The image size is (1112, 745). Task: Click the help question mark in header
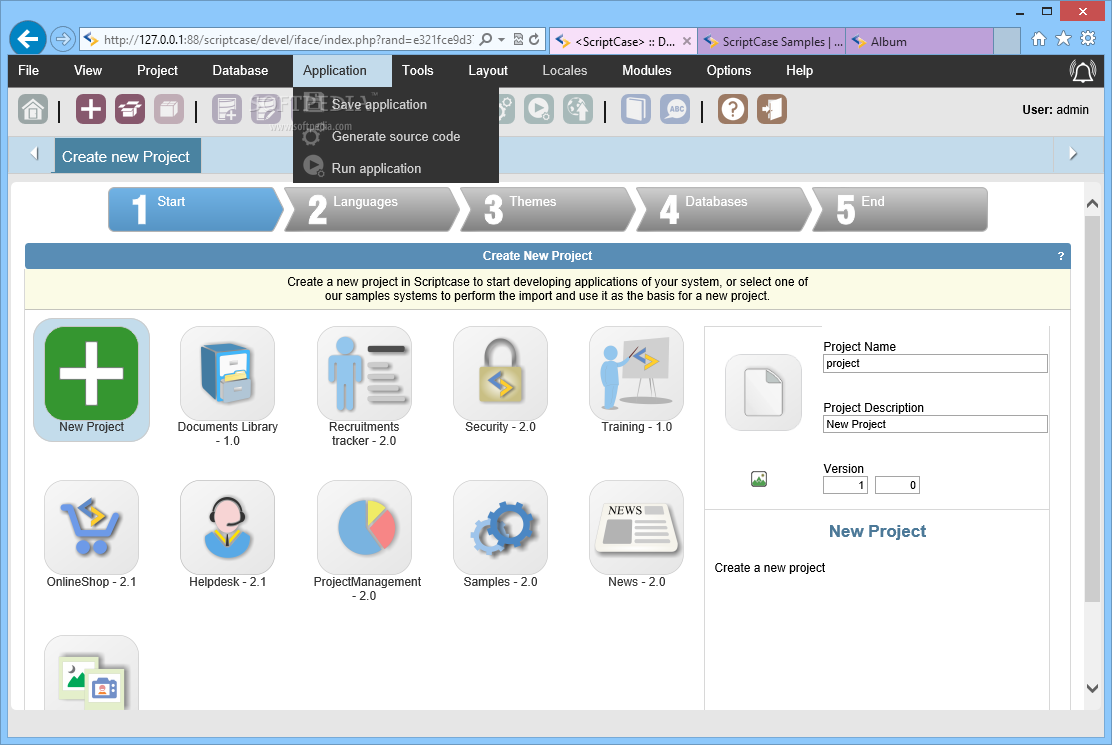click(1061, 256)
